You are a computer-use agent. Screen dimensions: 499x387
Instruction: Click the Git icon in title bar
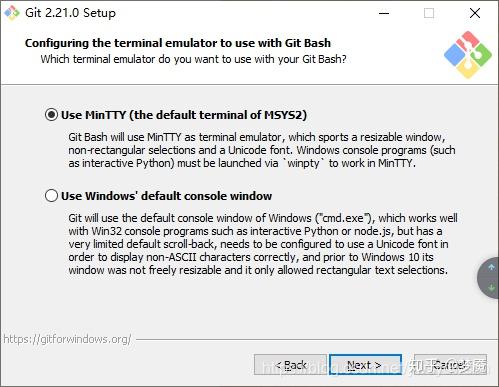[12, 13]
